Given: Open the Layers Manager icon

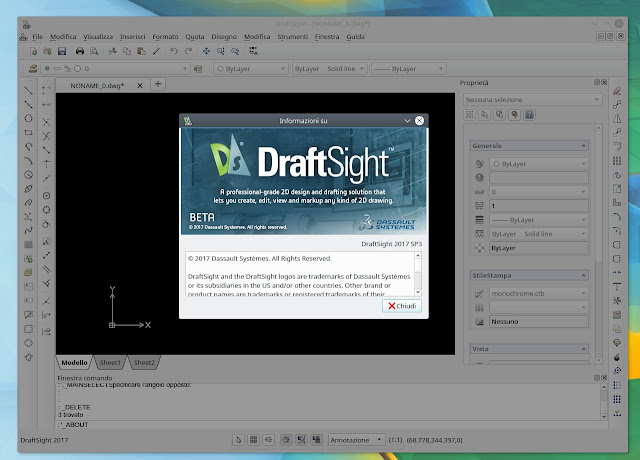Looking at the screenshot, I should tap(33, 69).
